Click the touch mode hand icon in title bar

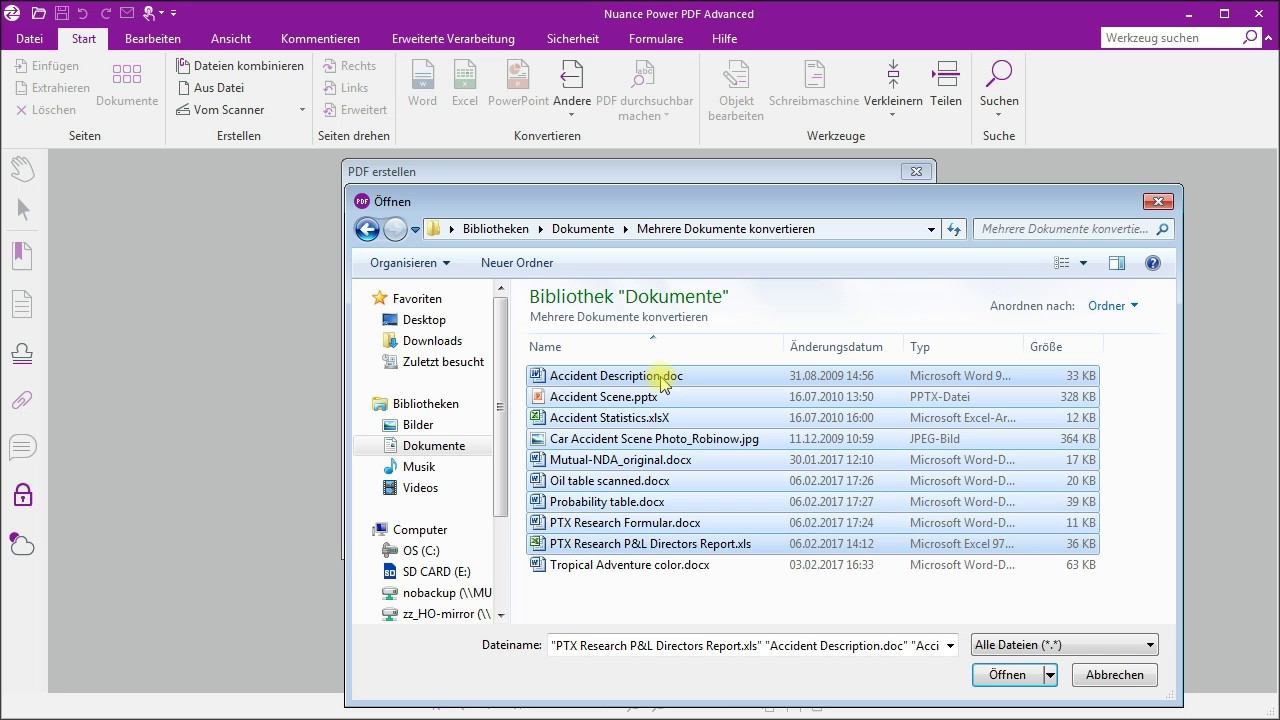click(x=151, y=14)
